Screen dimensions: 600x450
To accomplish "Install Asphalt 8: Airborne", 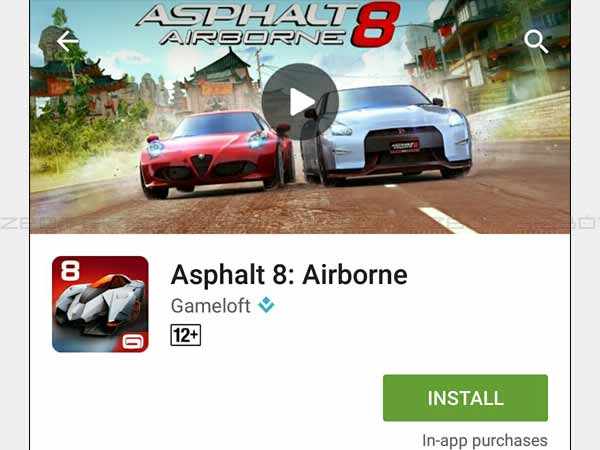I will pyautogui.click(x=465, y=398).
